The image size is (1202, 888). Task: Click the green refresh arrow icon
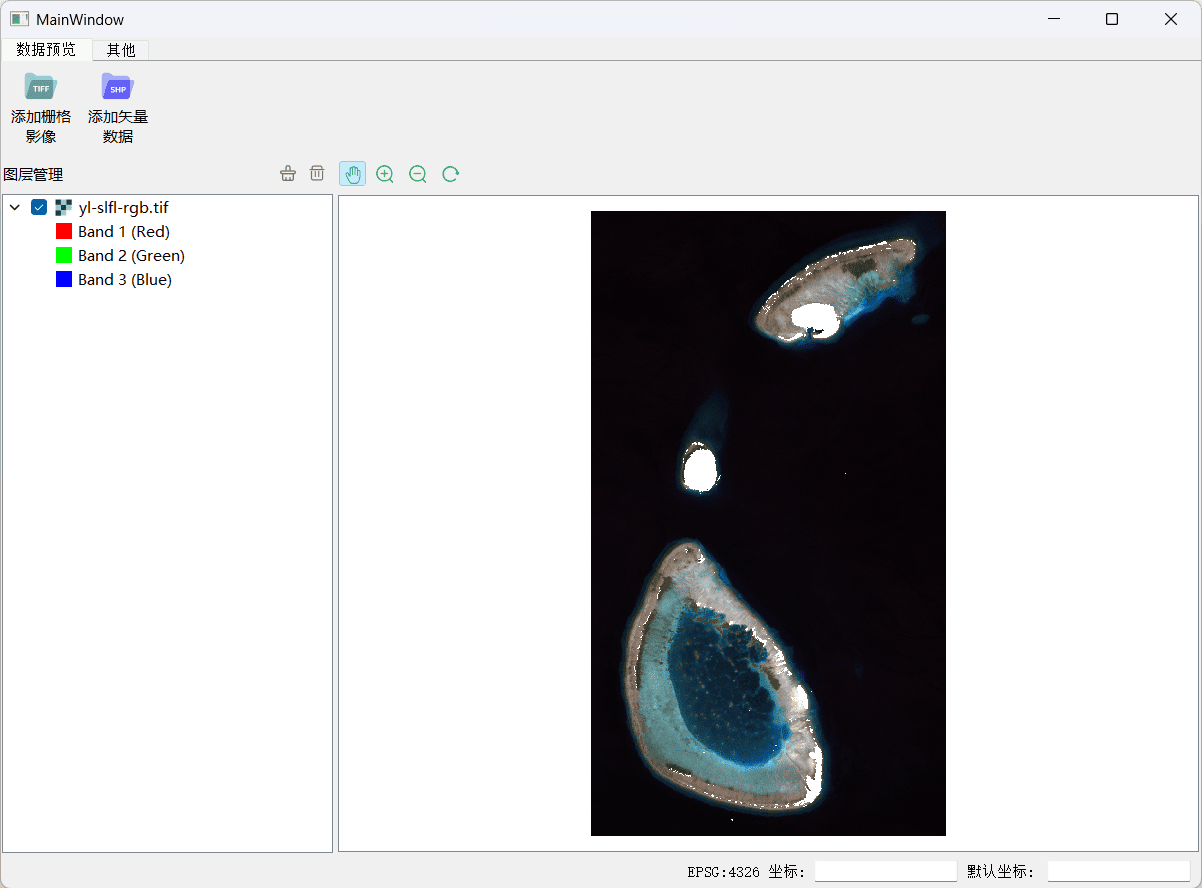tap(451, 174)
